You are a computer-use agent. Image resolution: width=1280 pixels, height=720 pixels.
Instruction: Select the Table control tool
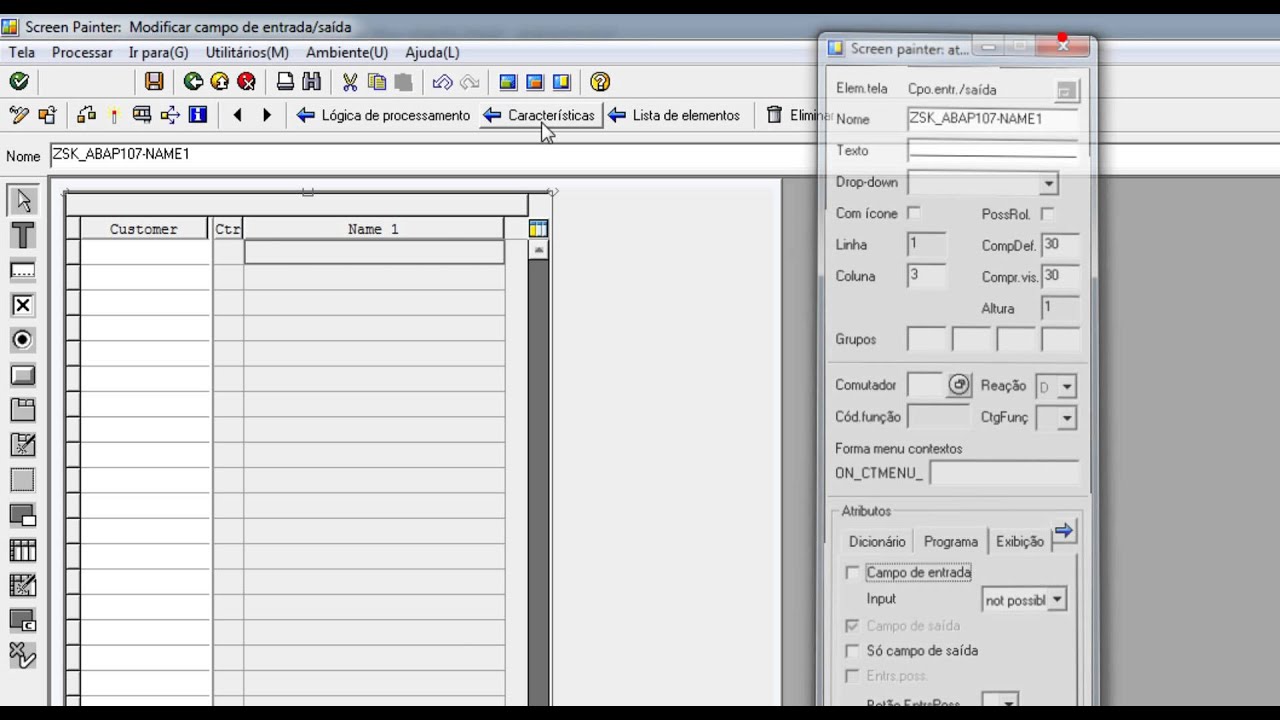[23, 550]
